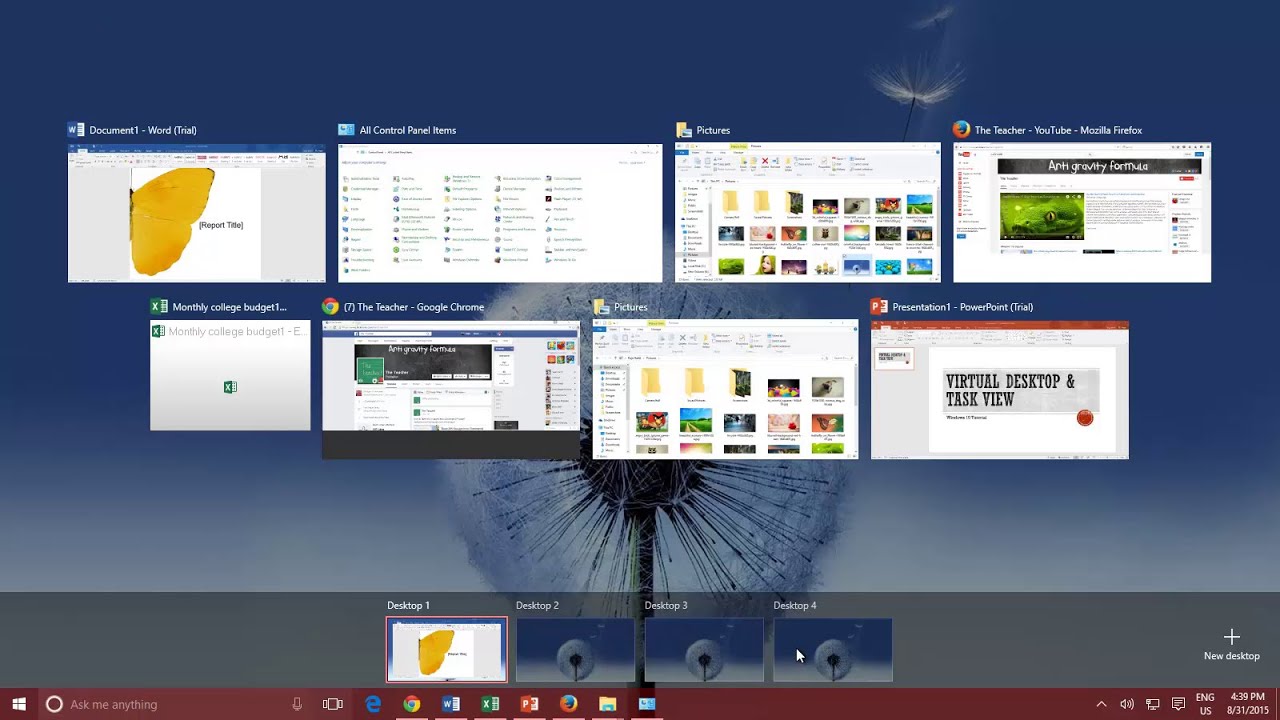The image size is (1280, 720).
Task: Select the Desktop 4 thumbnail
Action: [833, 649]
